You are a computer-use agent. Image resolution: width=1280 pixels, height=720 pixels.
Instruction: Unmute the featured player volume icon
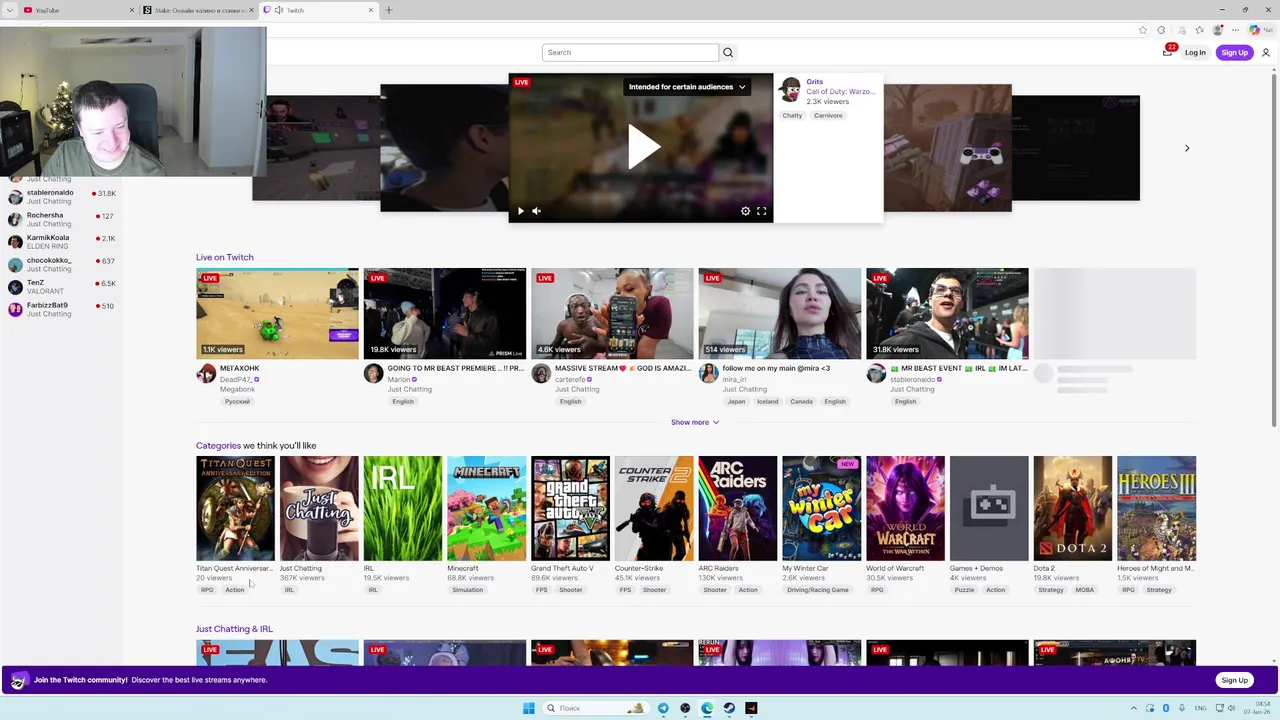coord(536,211)
